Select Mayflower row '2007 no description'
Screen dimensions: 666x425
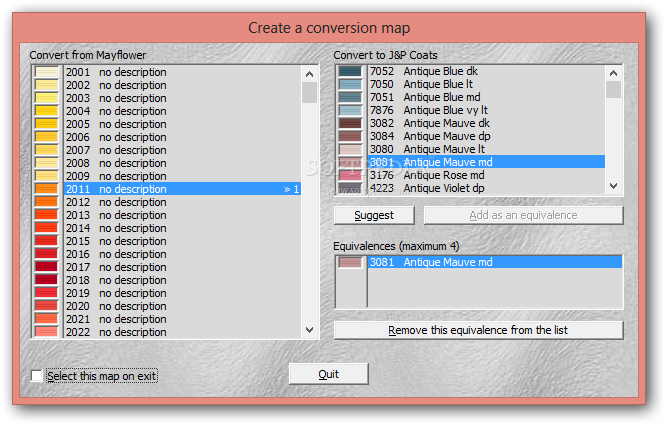coord(183,150)
